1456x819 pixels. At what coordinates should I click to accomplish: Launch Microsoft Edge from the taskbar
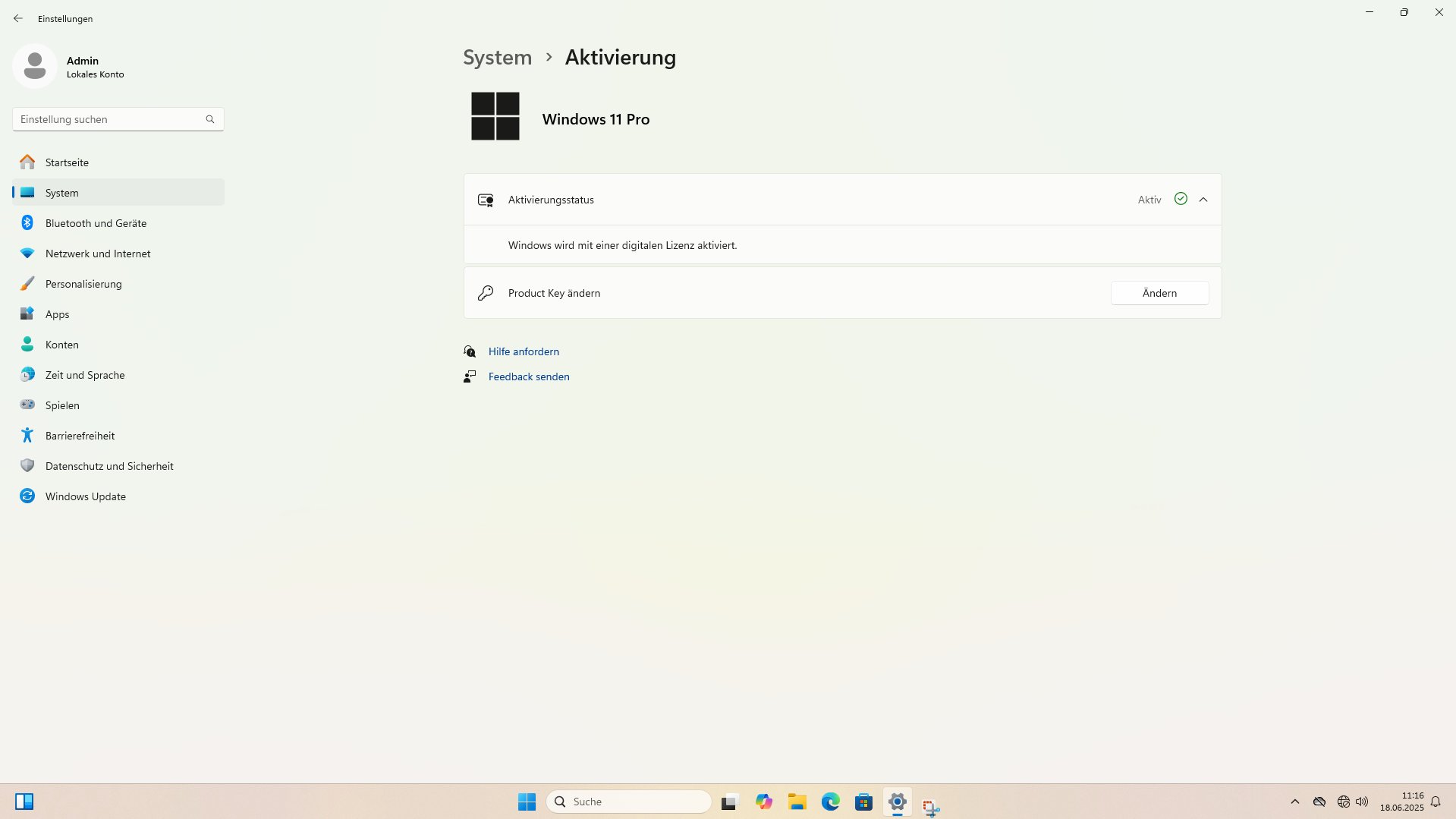pos(830,801)
